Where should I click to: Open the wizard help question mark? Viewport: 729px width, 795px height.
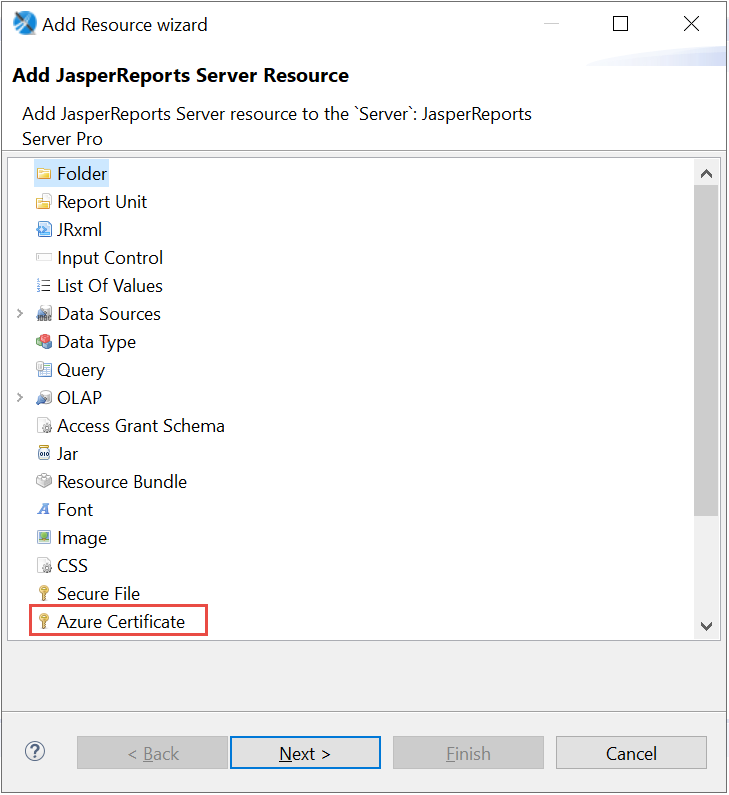(x=35, y=751)
